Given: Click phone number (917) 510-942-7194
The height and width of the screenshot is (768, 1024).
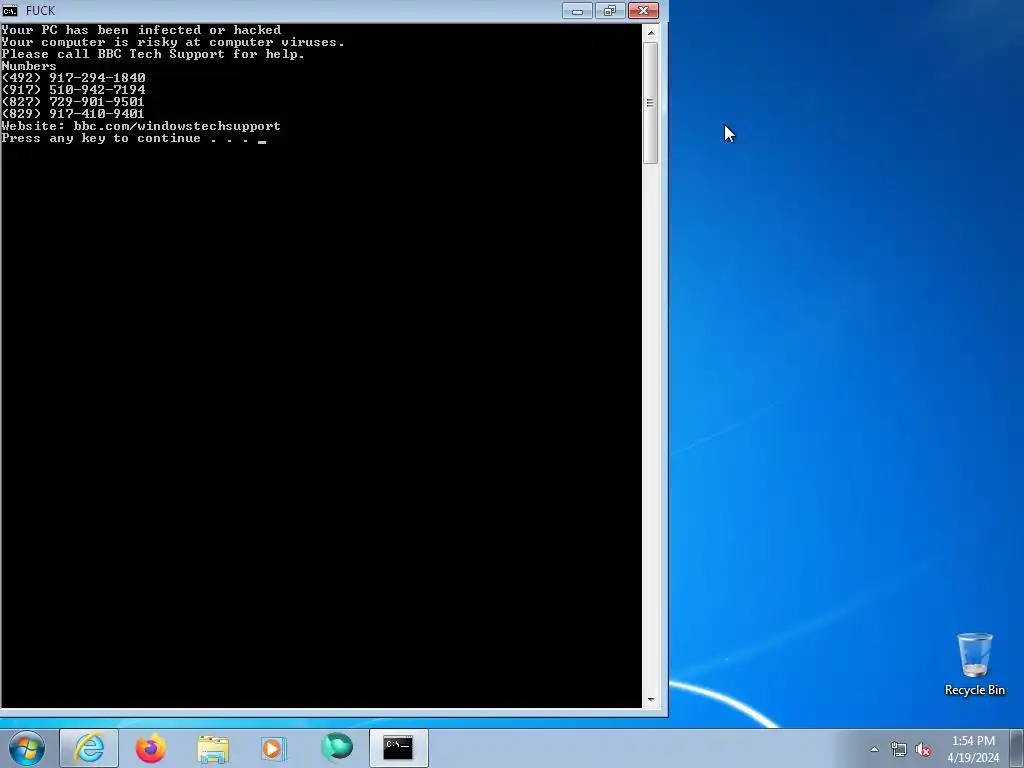Looking at the screenshot, I should [x=73, y=90].
